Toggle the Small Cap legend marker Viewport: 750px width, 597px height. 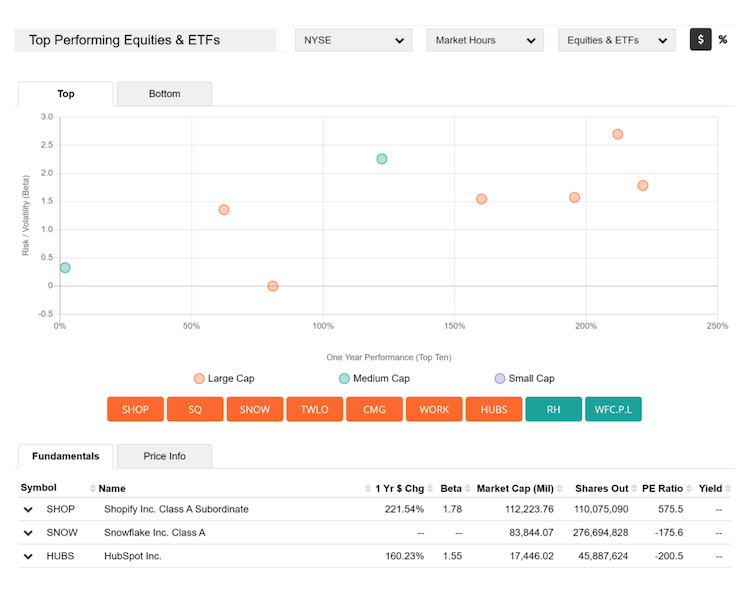click(x=500, y=378)
